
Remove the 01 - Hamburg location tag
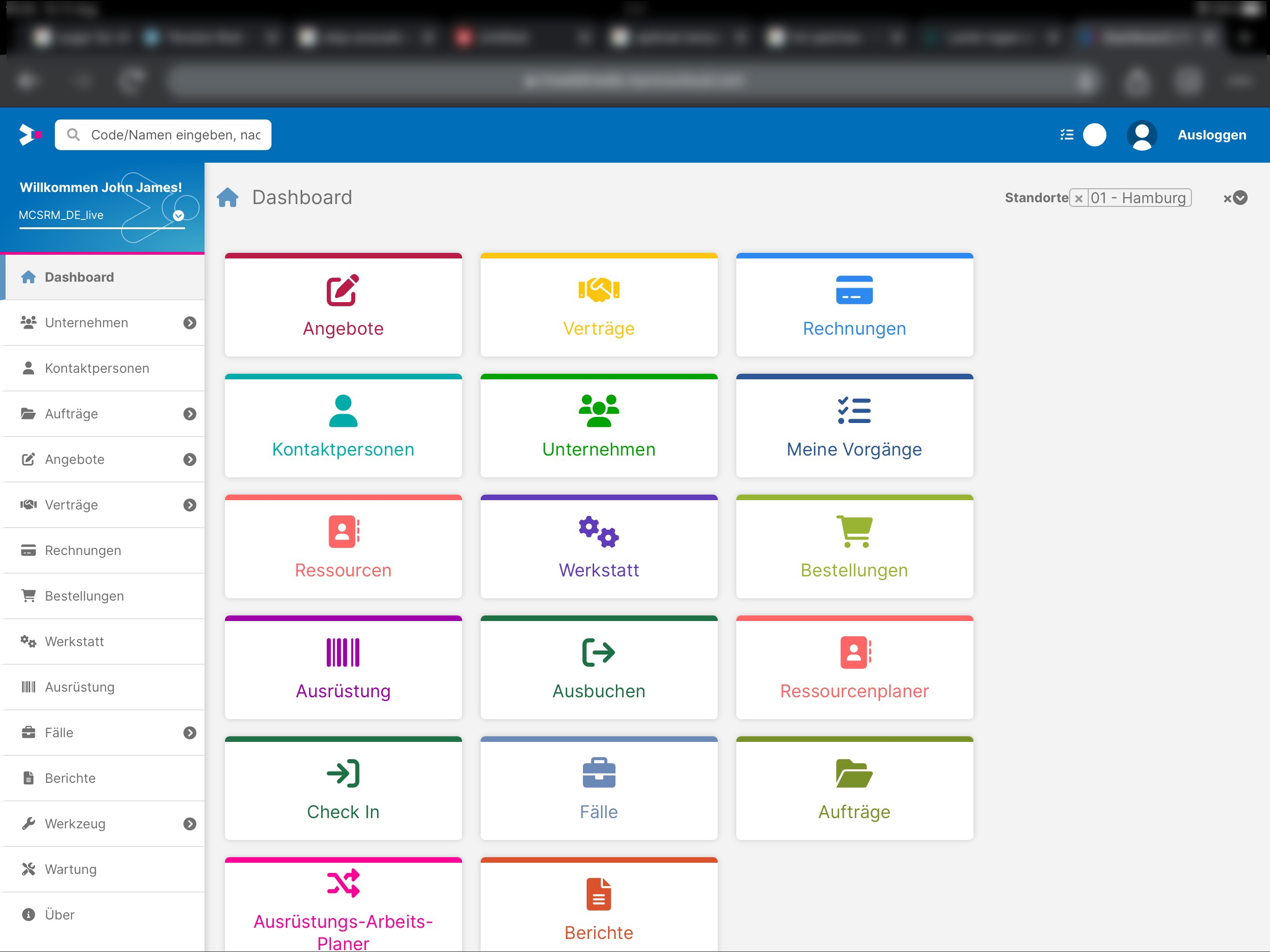[x=1078, y=198]
